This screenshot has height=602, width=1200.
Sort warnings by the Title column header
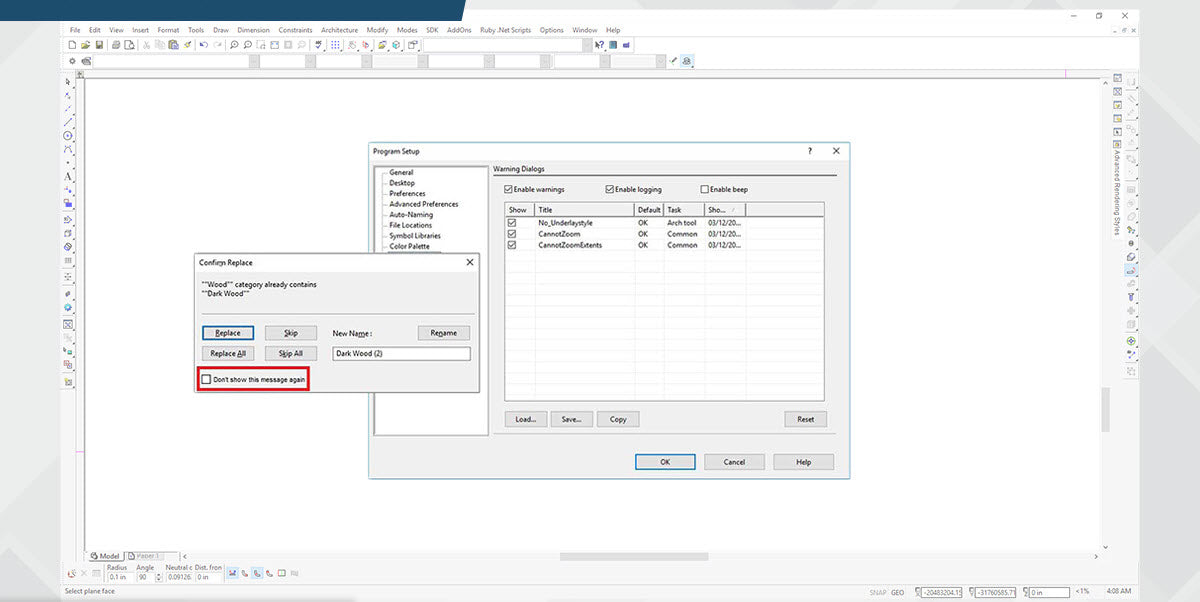click(584, 210)
